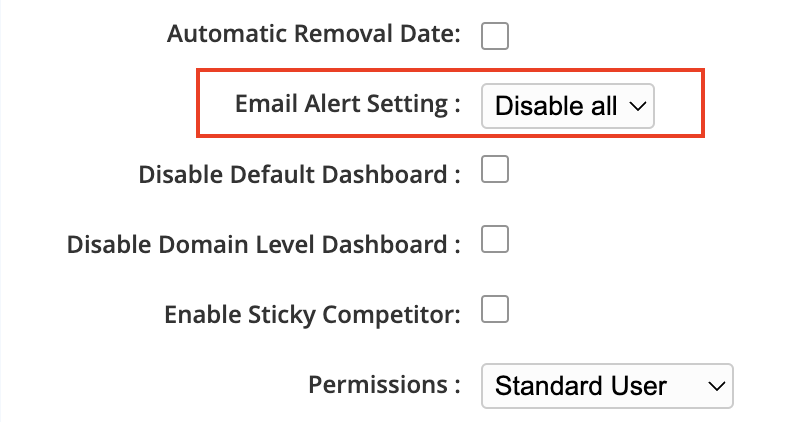Toggle the Enable Sticky Competitor checkbox
This screenshot has height=422, width=790.
tap(495, 310)
